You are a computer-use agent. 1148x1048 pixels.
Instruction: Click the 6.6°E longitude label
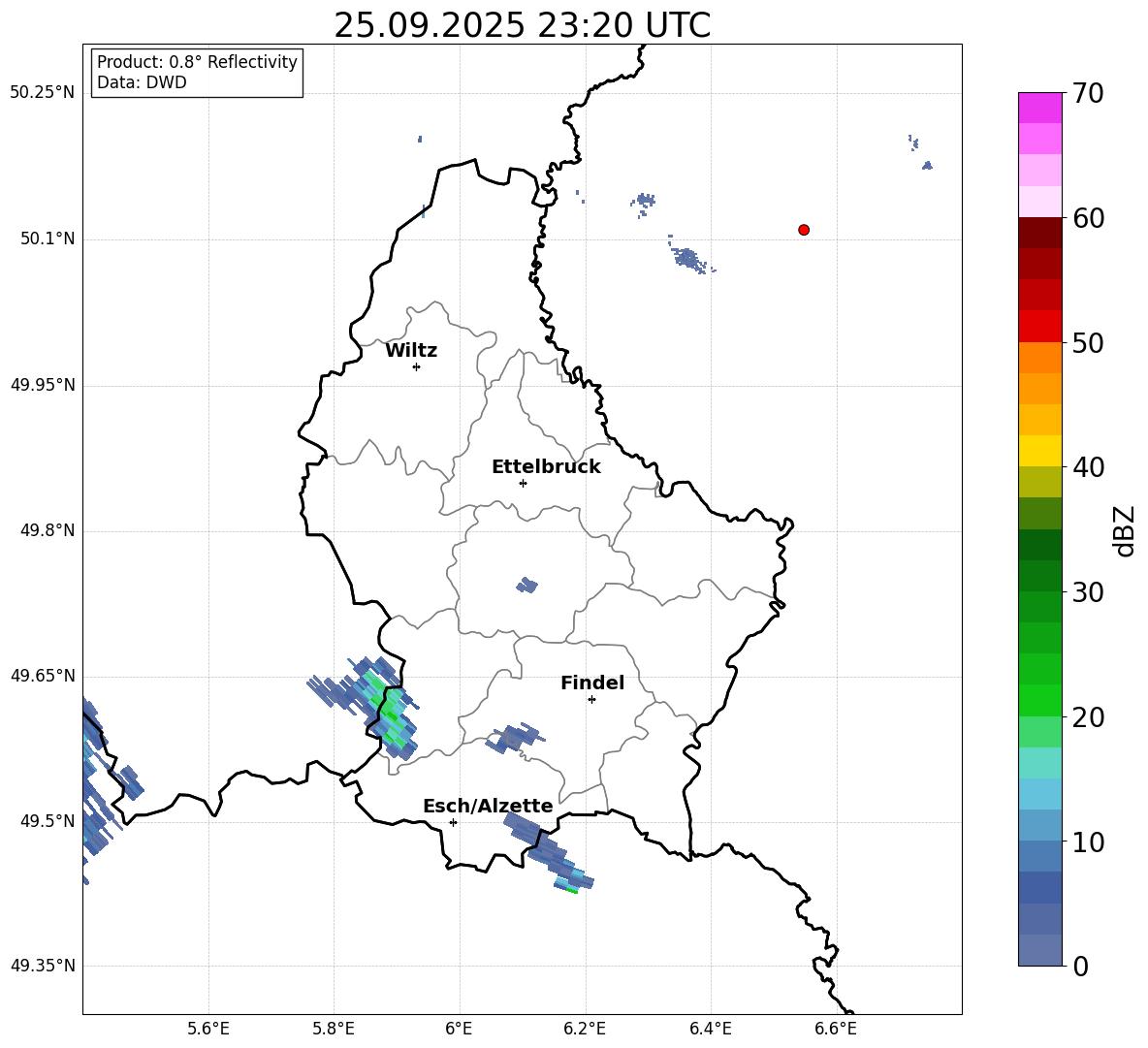pyautogui.click(x=836, y=1029)
